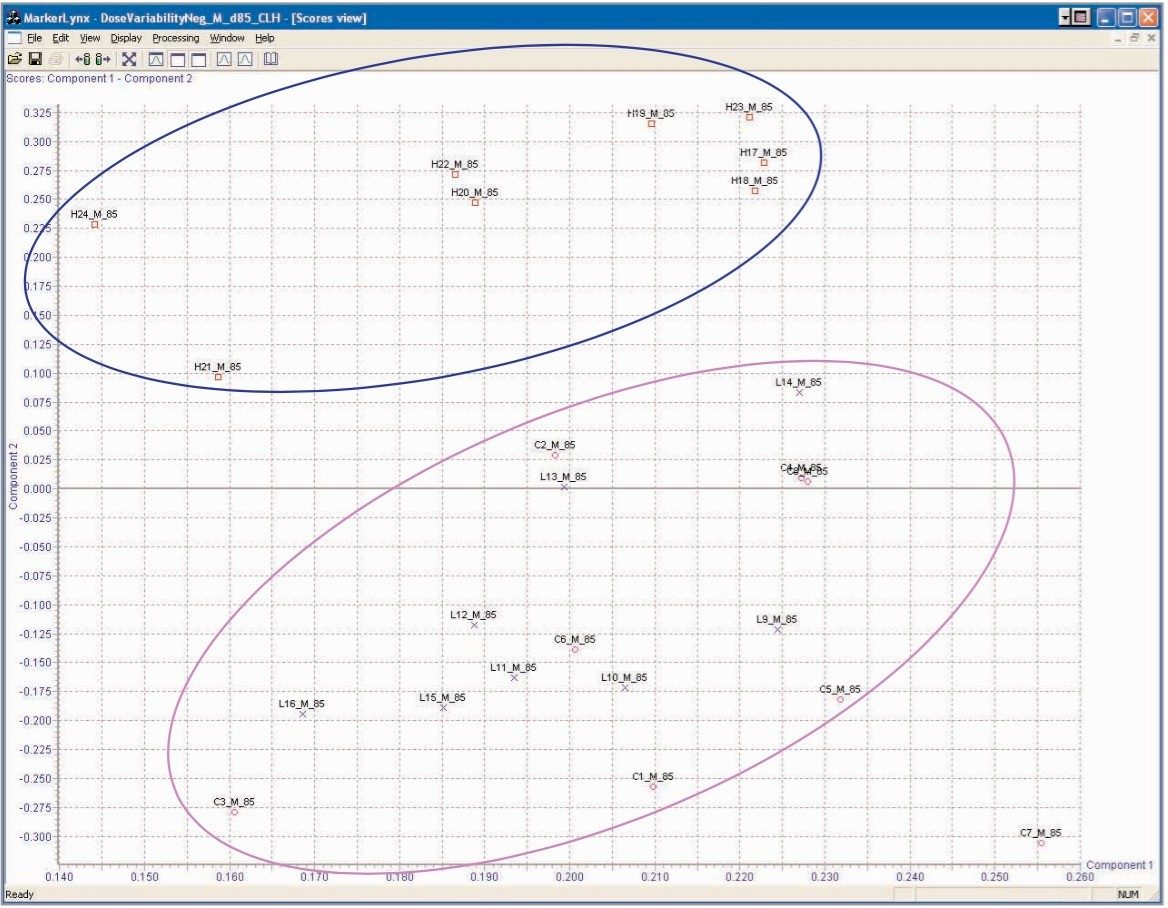Click the import database arrow icon
This screenshot has width=1168, height=908.
tap(83, 59)
